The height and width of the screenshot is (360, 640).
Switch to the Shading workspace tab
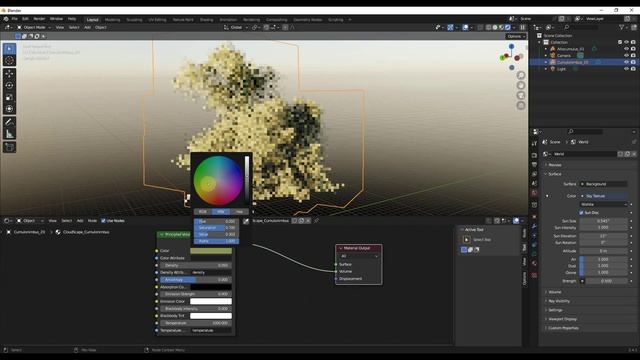(x=207, y=20)
